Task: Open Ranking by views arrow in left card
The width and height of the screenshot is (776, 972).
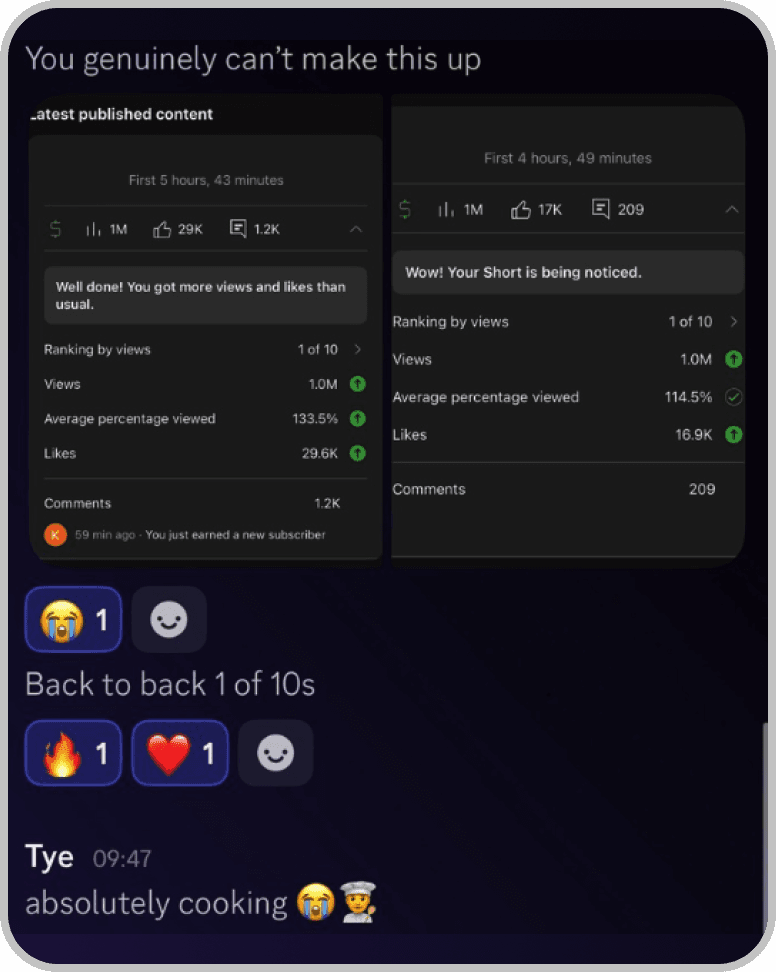Action: click(x=358, y=350)
